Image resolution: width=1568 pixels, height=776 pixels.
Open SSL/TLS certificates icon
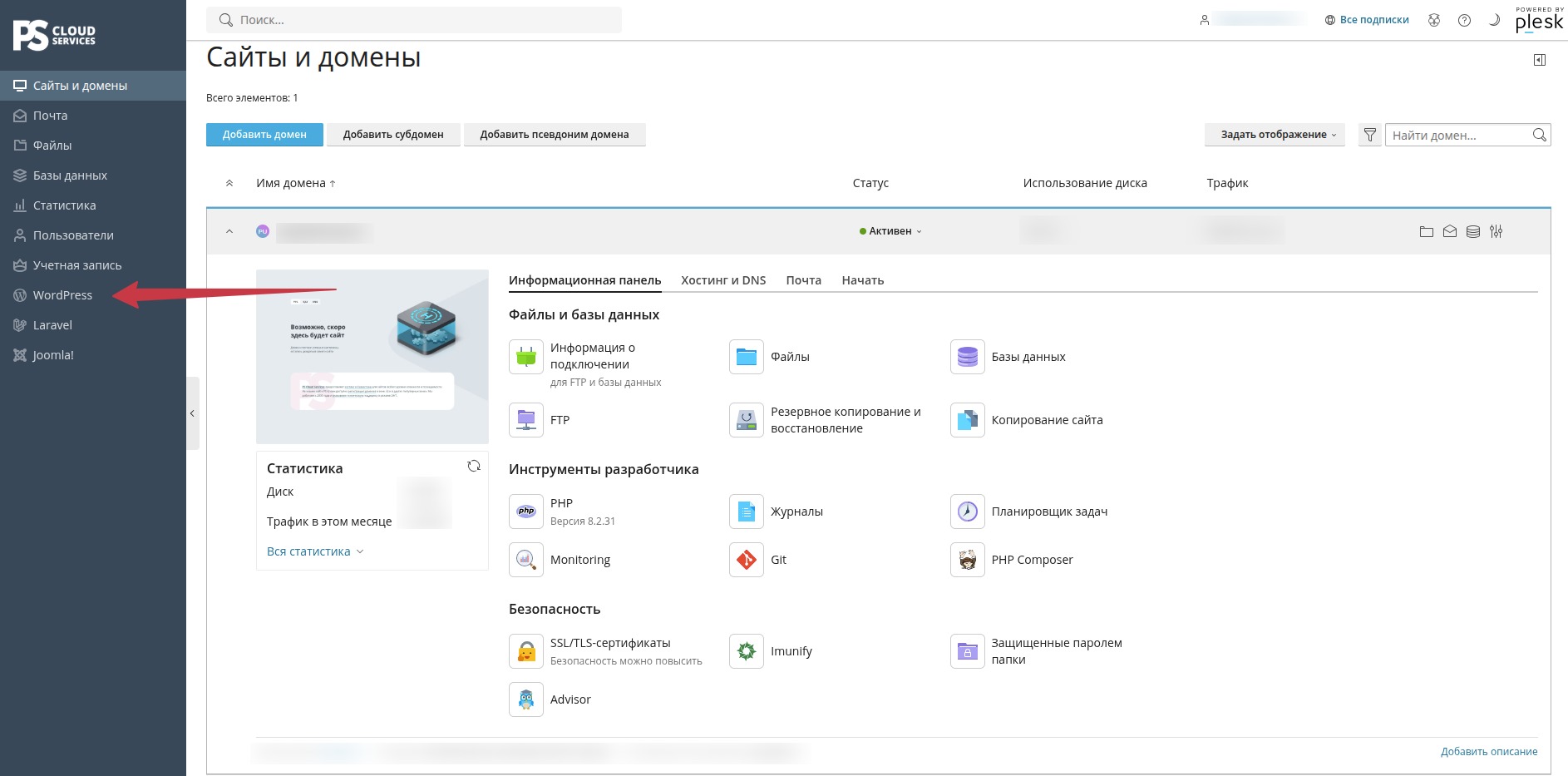[x=525, y=651]
